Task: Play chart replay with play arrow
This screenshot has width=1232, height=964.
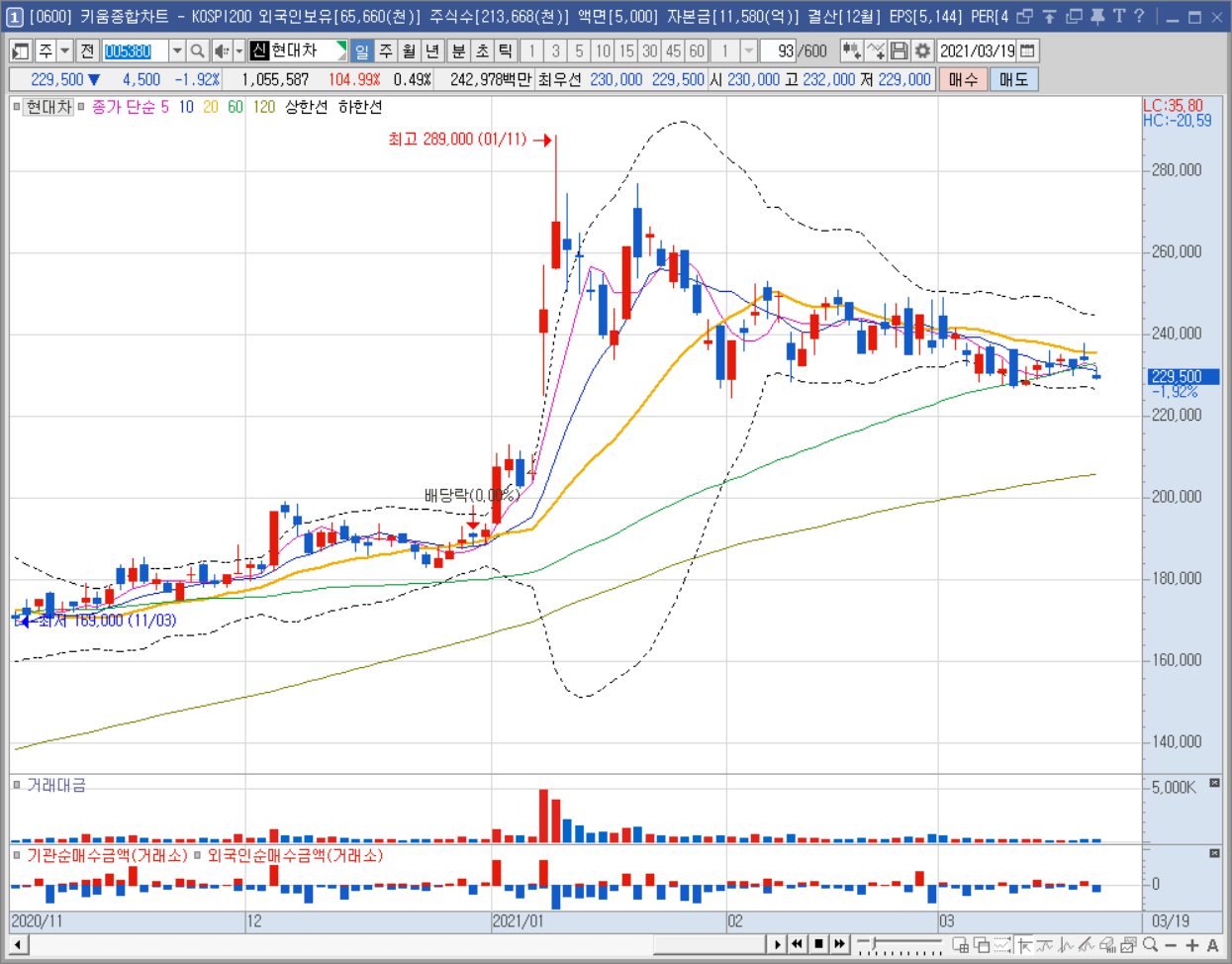Action: [778, 944]
